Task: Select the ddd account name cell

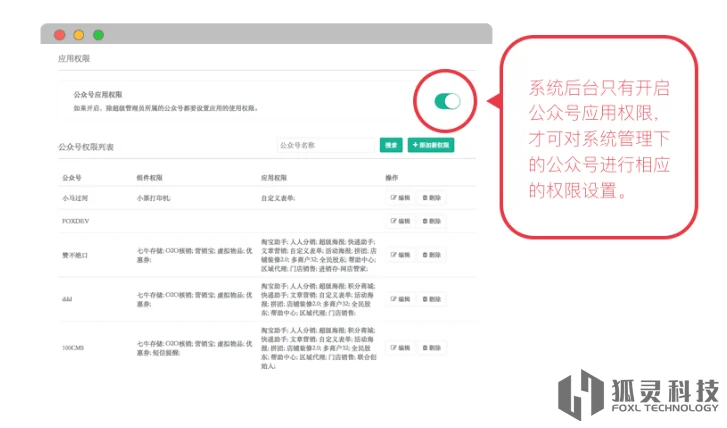Action: (x=67, y=300)
